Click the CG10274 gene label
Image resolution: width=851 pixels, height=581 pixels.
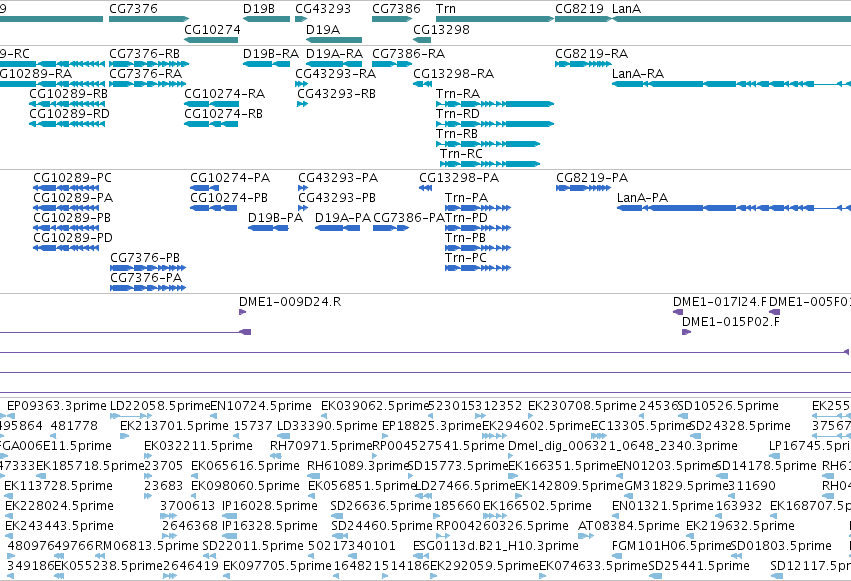pyautogui.click(x=212, y=30)
